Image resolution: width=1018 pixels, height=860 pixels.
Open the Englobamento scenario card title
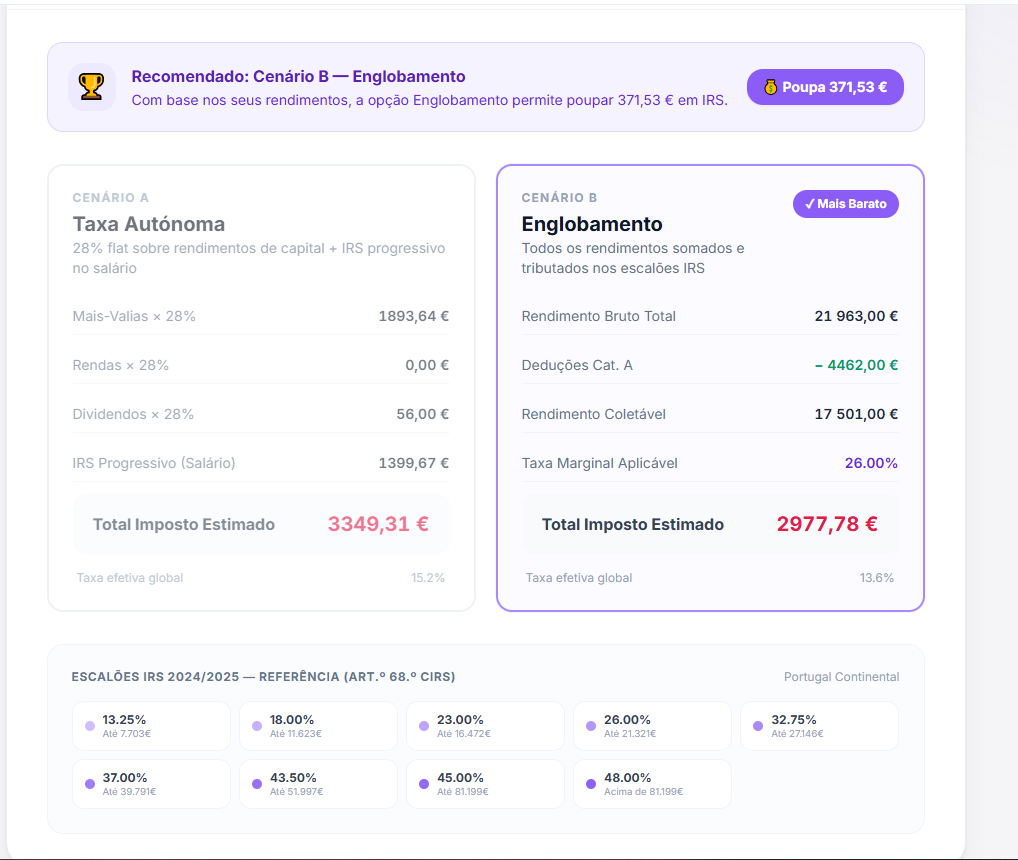[x=591, y=224]
